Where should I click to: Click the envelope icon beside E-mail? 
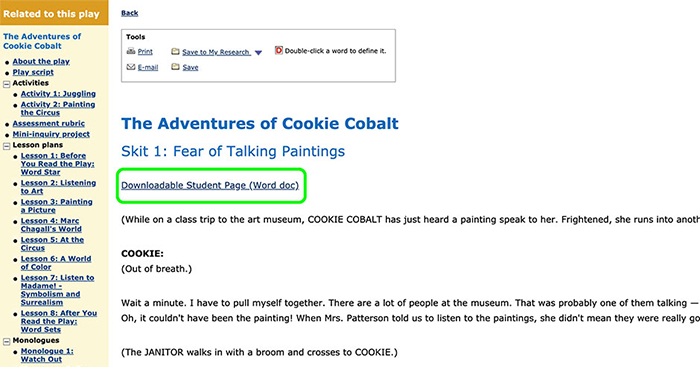tap(131, 67)
